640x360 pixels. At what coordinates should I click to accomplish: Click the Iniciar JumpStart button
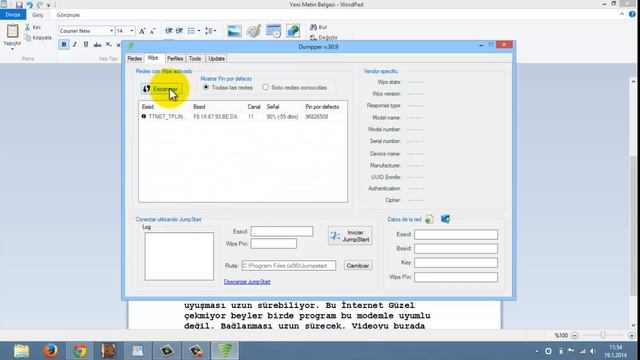(350, 236)
